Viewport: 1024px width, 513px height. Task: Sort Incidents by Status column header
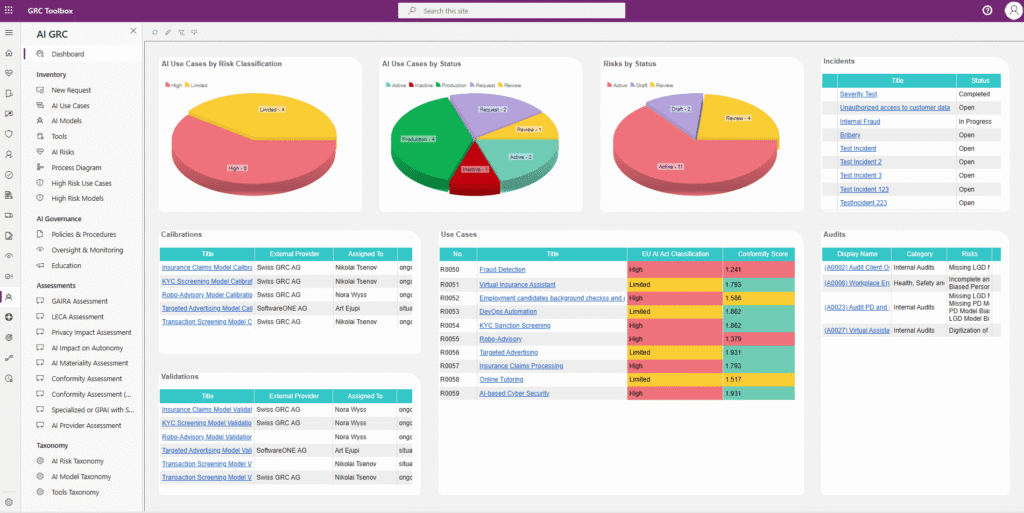(x=980, y=81)
